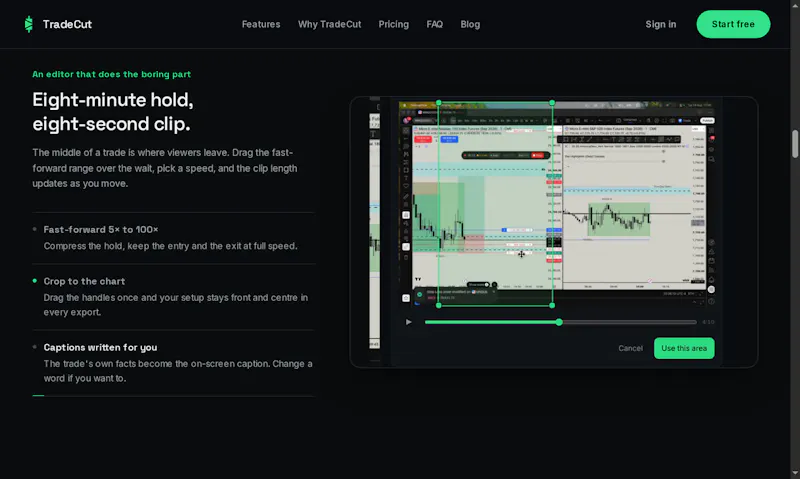
Task: Click the green playback slider thumb
Action: pos(559,322)
